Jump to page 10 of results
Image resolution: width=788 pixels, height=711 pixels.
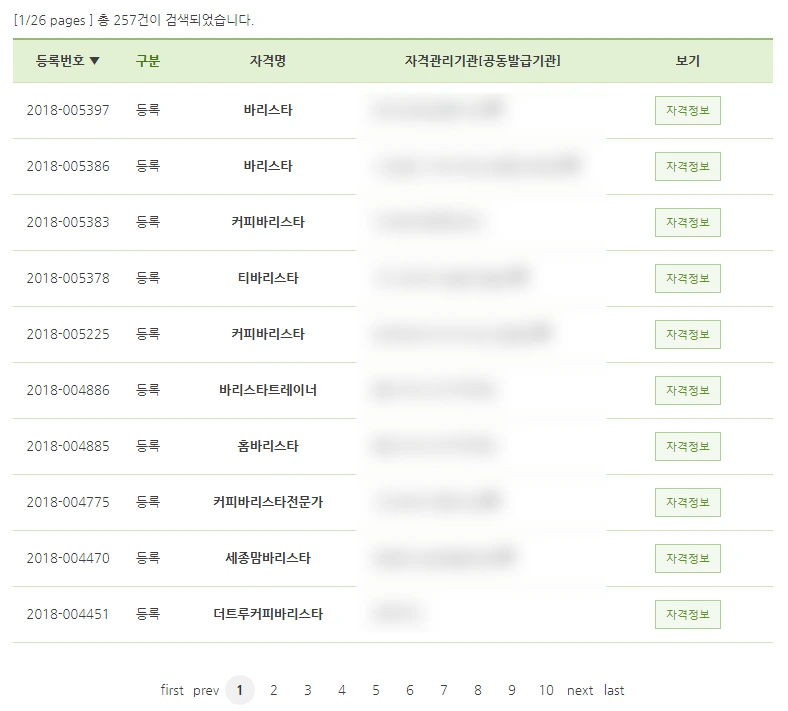click(546, 690)
